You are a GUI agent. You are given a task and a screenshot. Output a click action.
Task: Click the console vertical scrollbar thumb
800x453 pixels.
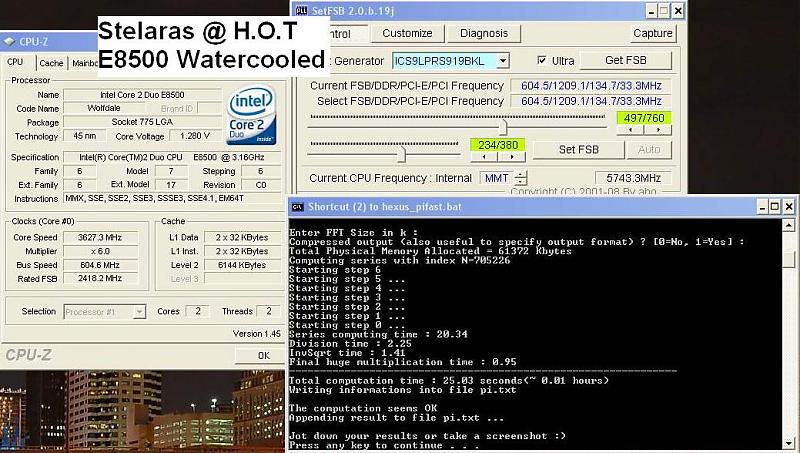(x=789, y=259)
